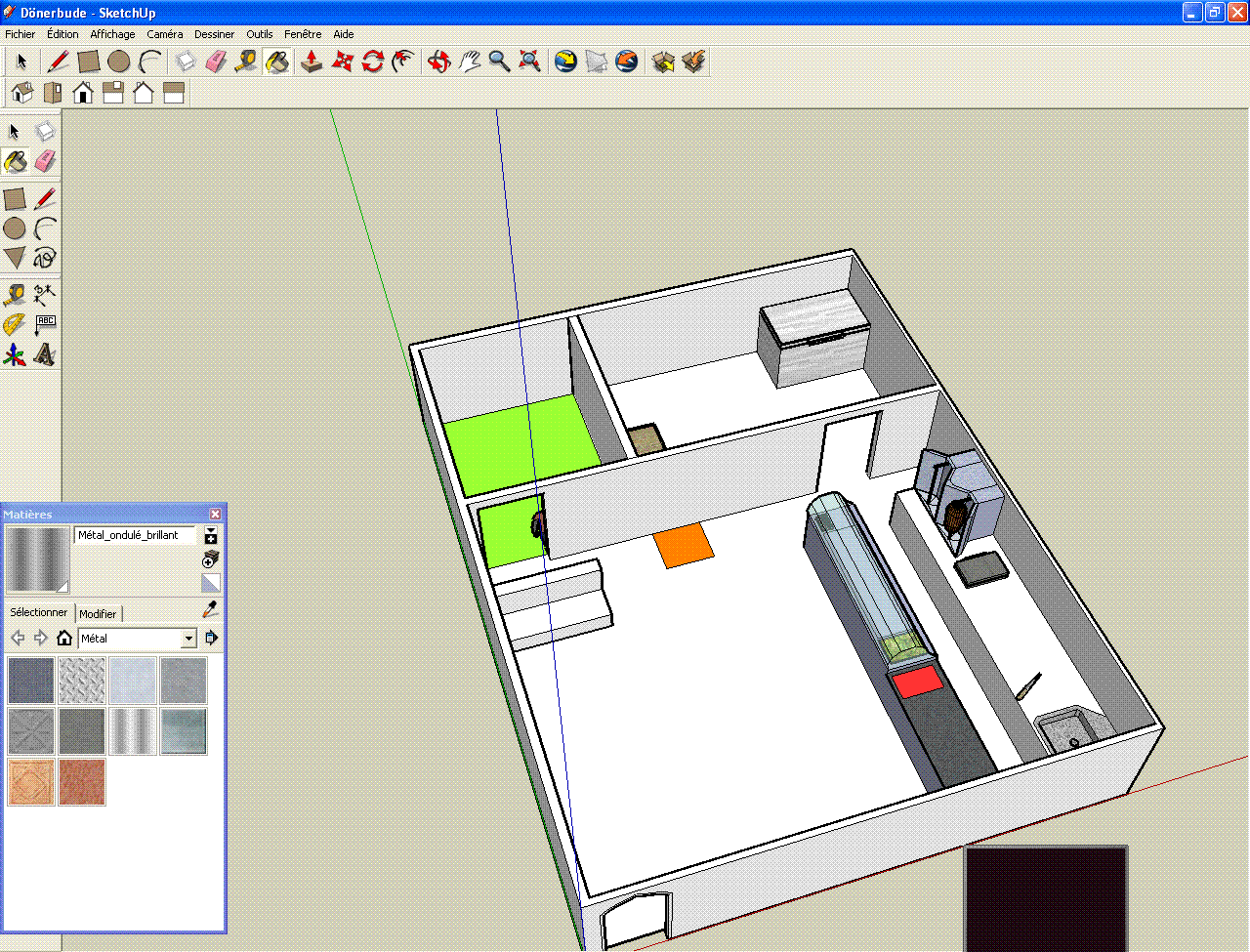
Task: Toggle the secondary selection pane button
Action: pyautogui.click(x=211, y=536)
